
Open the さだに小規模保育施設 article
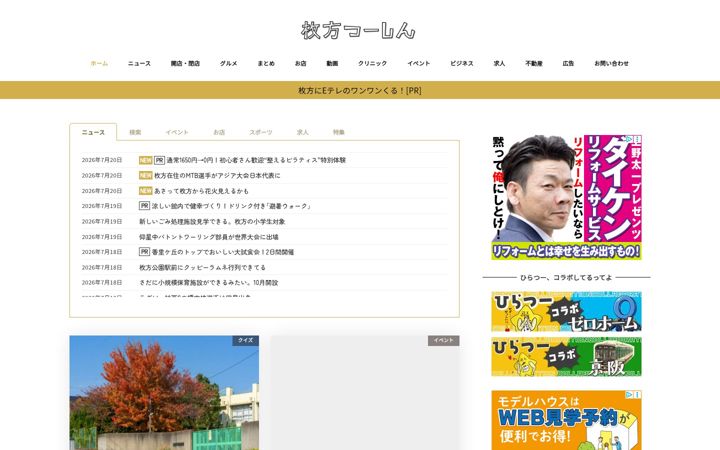coord(208,283)
